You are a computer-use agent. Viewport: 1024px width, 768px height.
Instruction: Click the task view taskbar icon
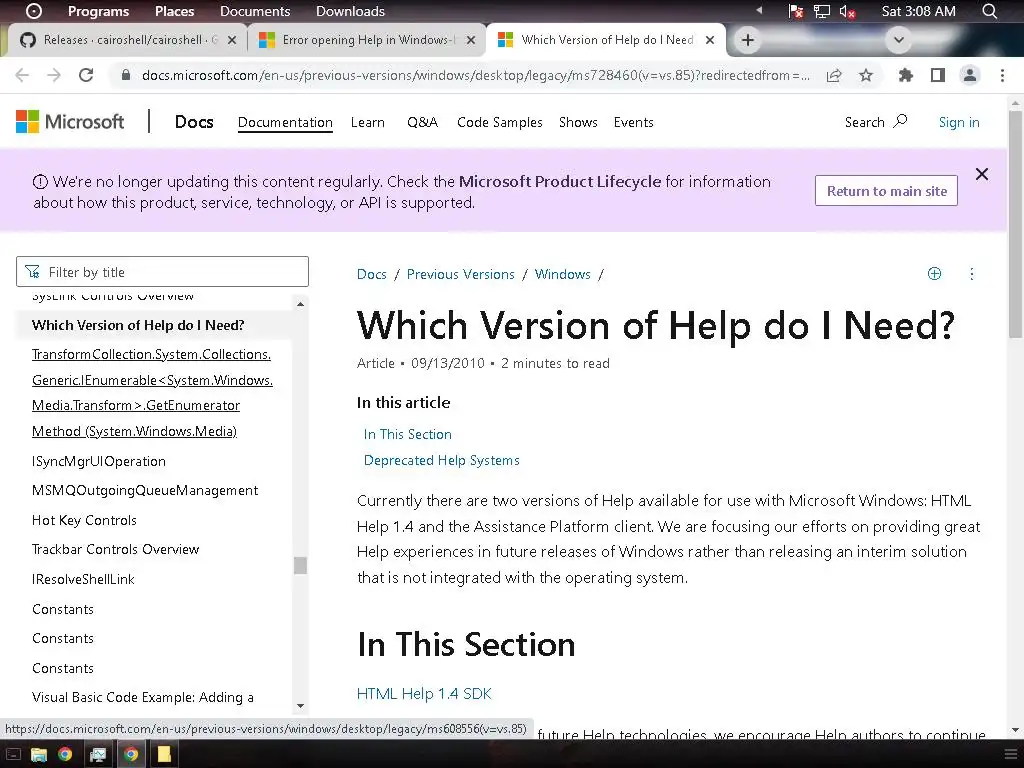tap(12, 754)
